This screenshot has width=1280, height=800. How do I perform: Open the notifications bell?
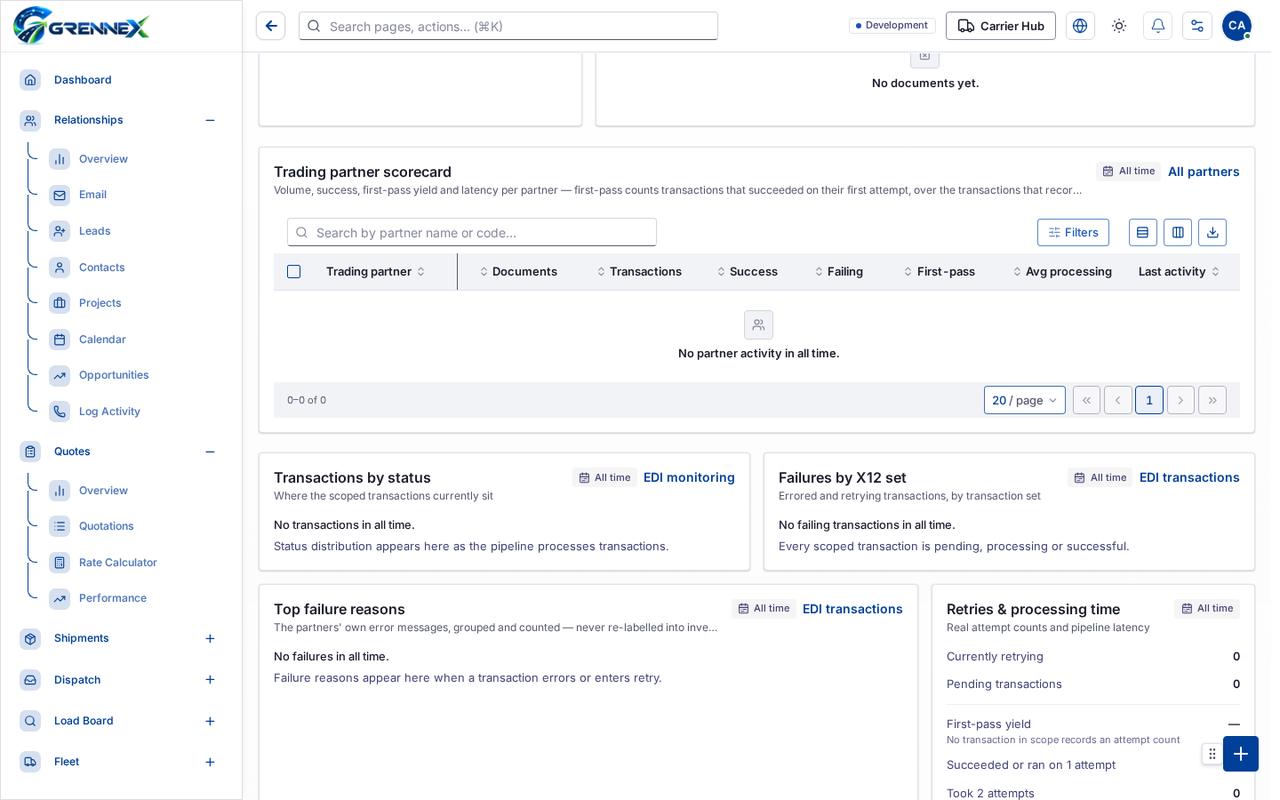(1158, 26)
